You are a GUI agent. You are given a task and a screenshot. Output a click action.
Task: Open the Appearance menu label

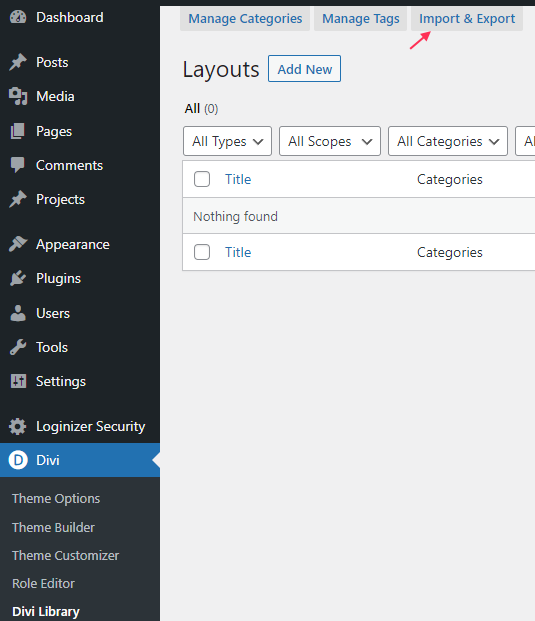72,245
